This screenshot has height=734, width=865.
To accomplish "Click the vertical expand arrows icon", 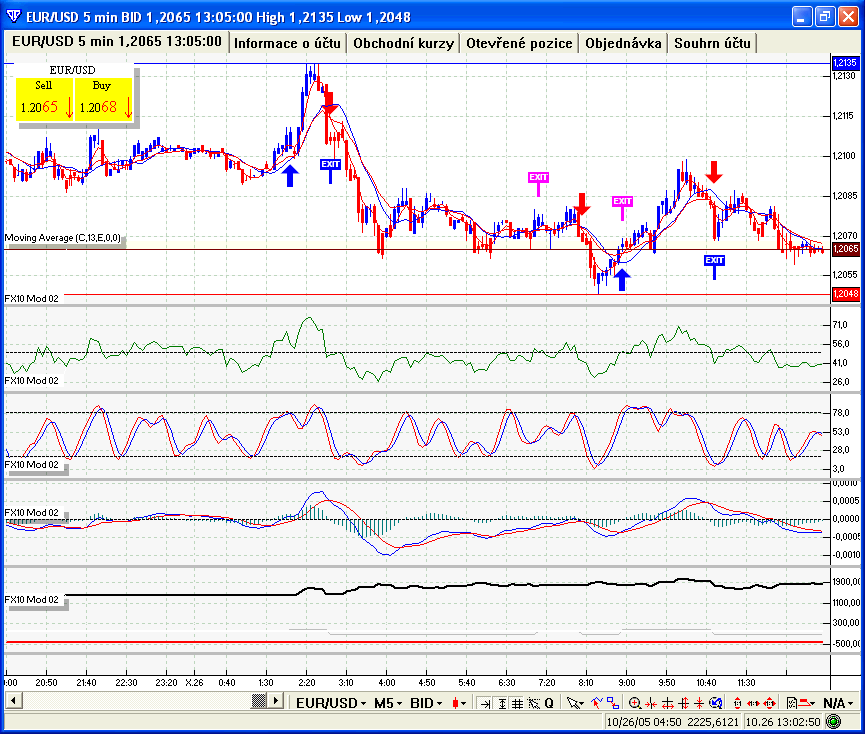I will click(x=684, y=703).
